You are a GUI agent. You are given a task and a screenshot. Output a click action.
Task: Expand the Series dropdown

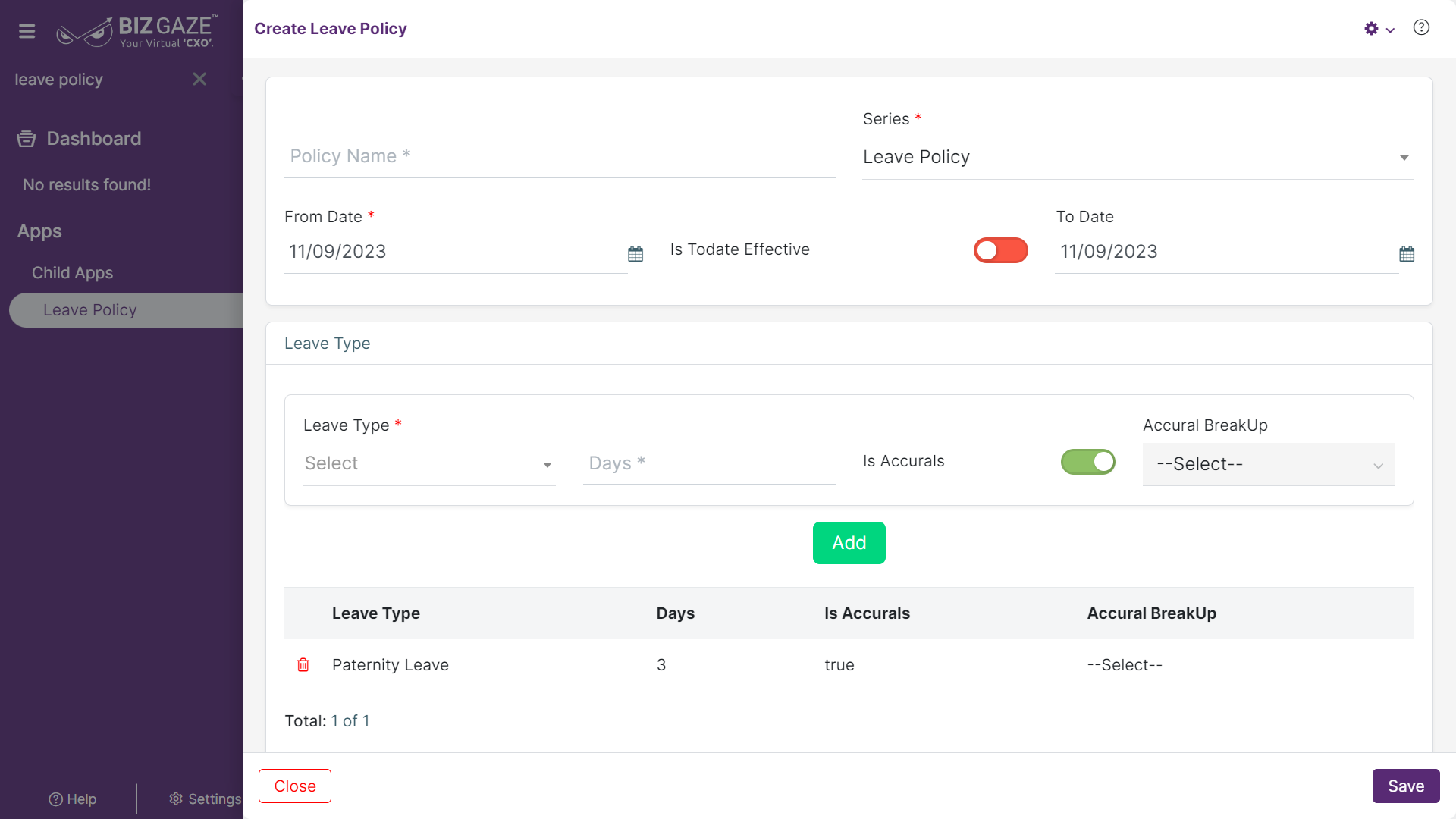[x=1137, y=158]
